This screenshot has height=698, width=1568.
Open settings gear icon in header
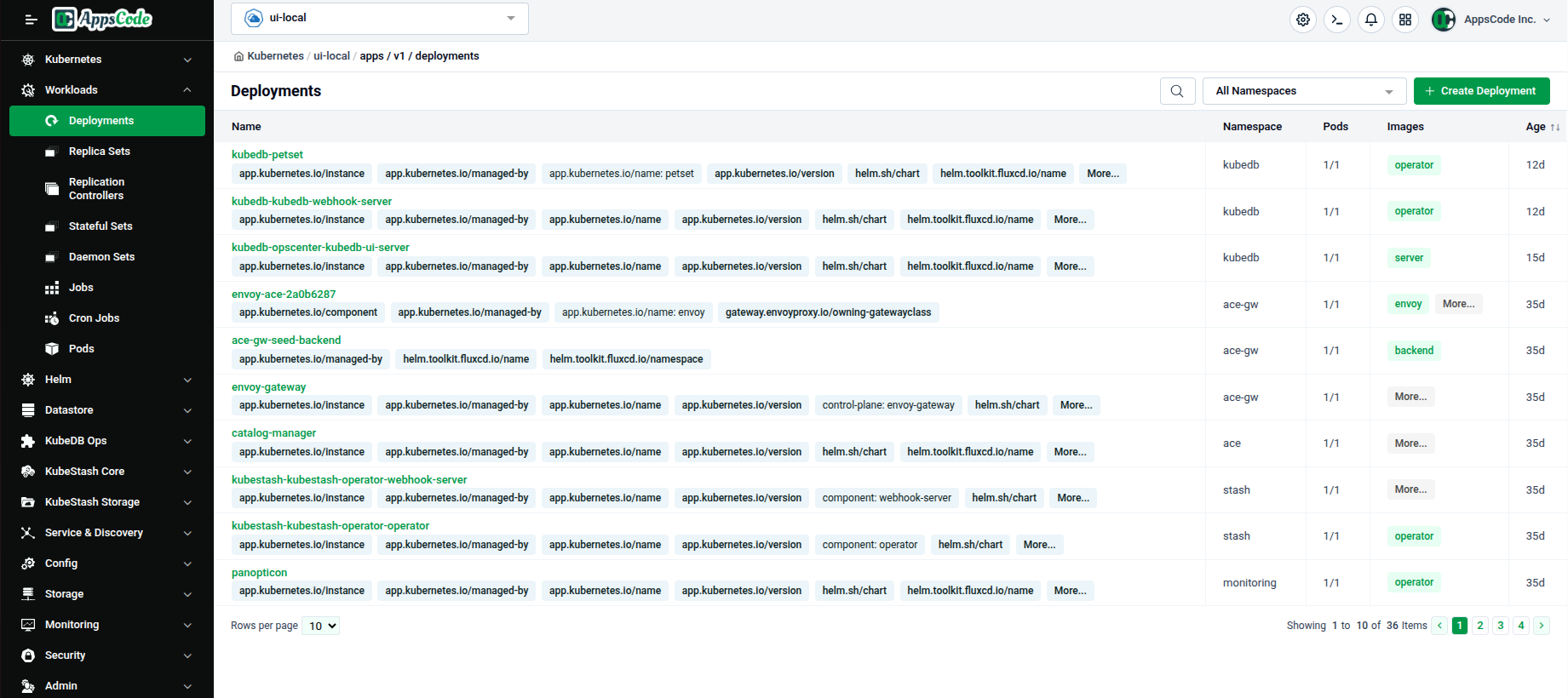click(1303, 20)
